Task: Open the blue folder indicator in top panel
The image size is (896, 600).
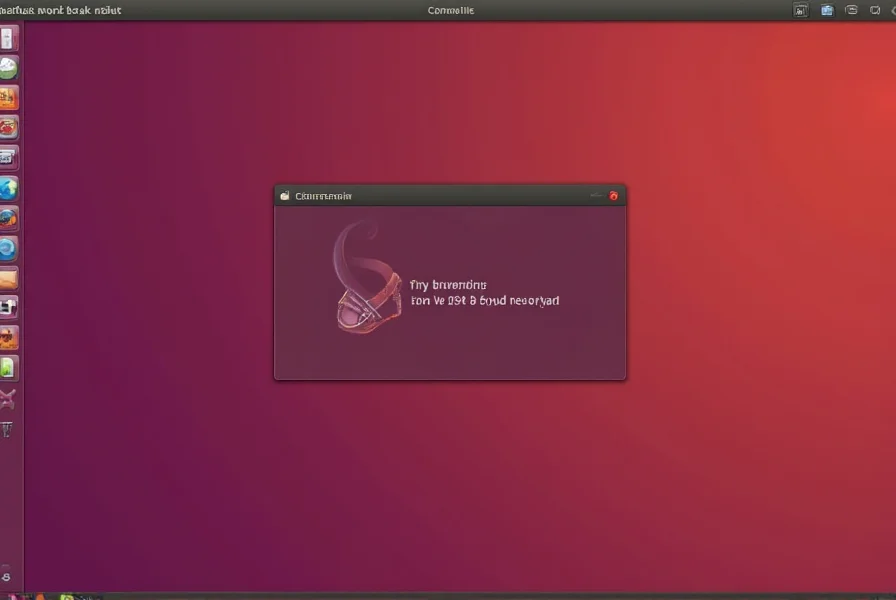Action: (827, 10)
